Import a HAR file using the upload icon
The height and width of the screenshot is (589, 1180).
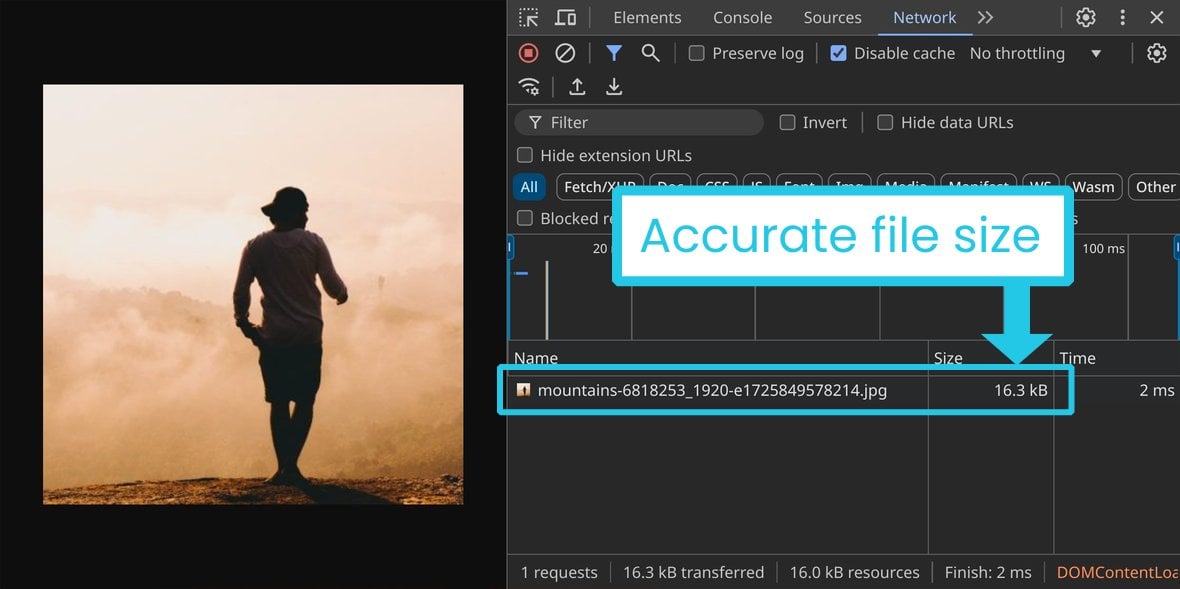[x=577, y=87]
